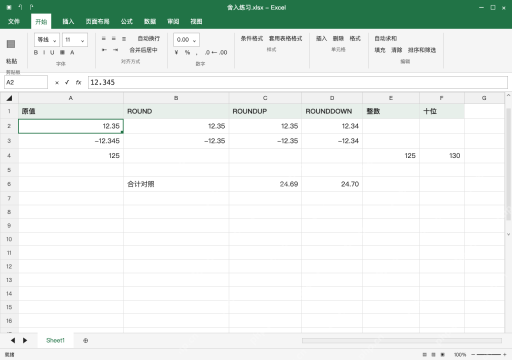This screenshot has width=512, height=360.
Task: Switch to the View (视图) tab
Action: coord(196,21)
